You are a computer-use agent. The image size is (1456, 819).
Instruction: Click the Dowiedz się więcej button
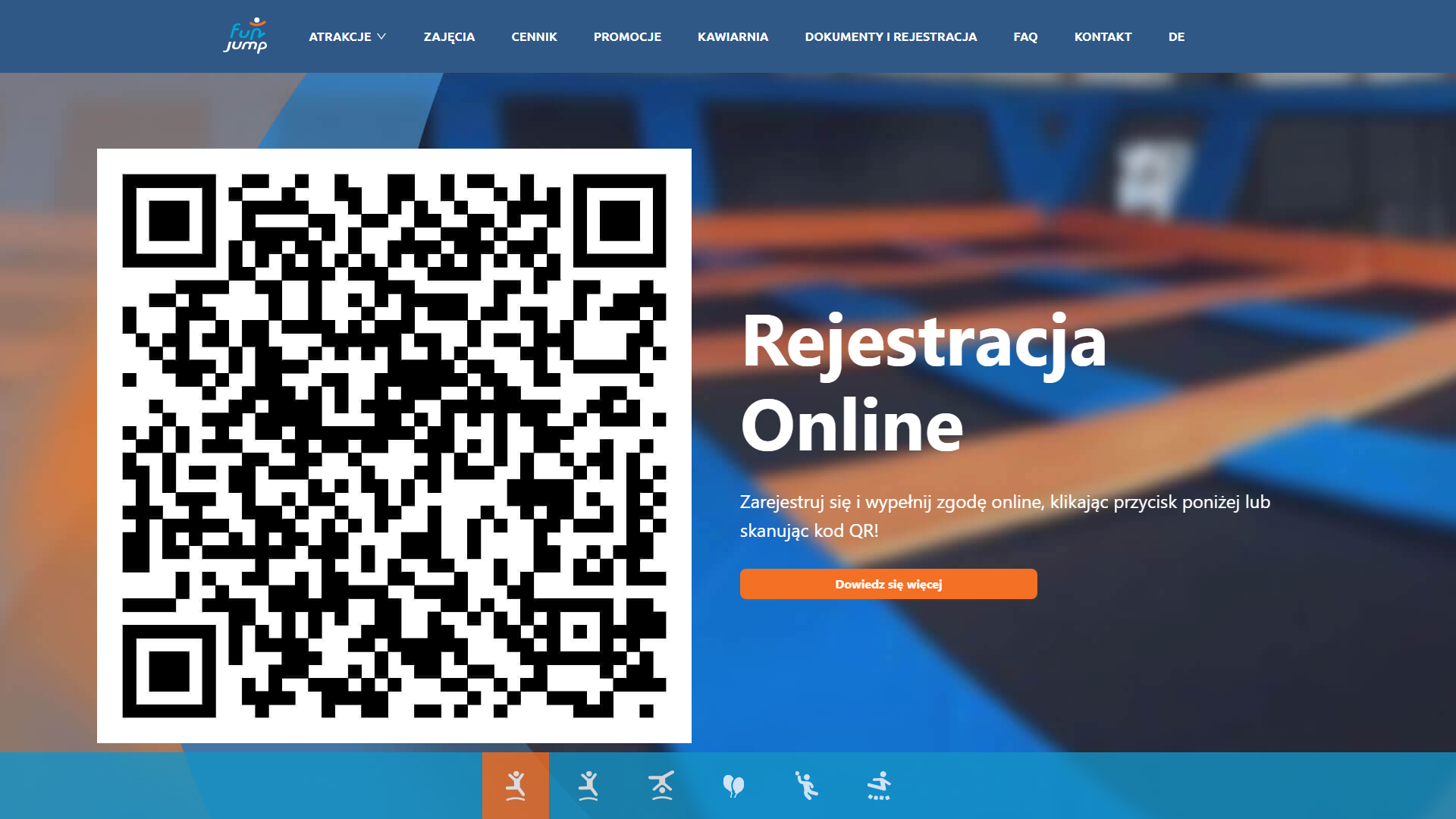point(888,584)
